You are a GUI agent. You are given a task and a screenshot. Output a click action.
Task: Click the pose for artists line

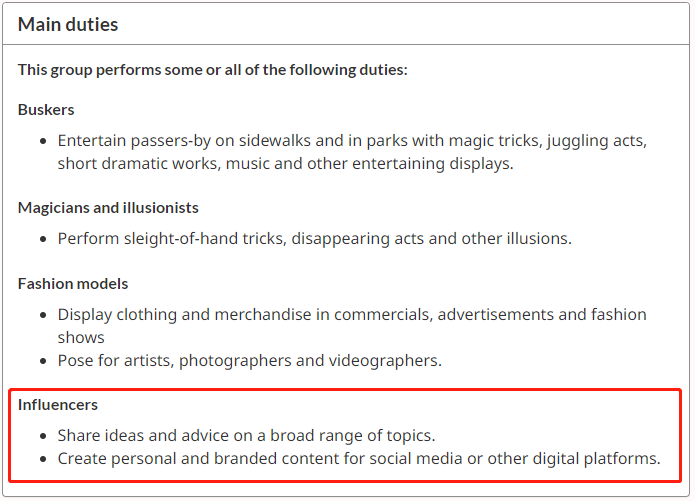[250, 360]
